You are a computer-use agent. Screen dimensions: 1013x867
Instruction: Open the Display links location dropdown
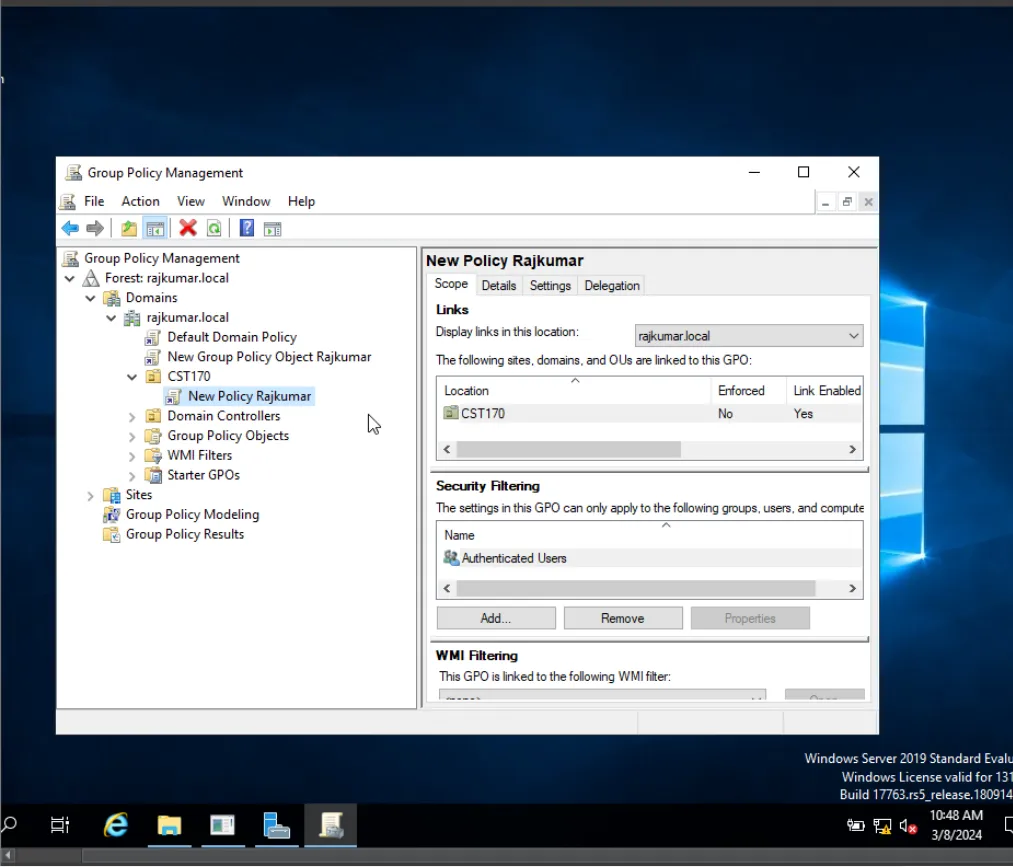pos(749,336)
